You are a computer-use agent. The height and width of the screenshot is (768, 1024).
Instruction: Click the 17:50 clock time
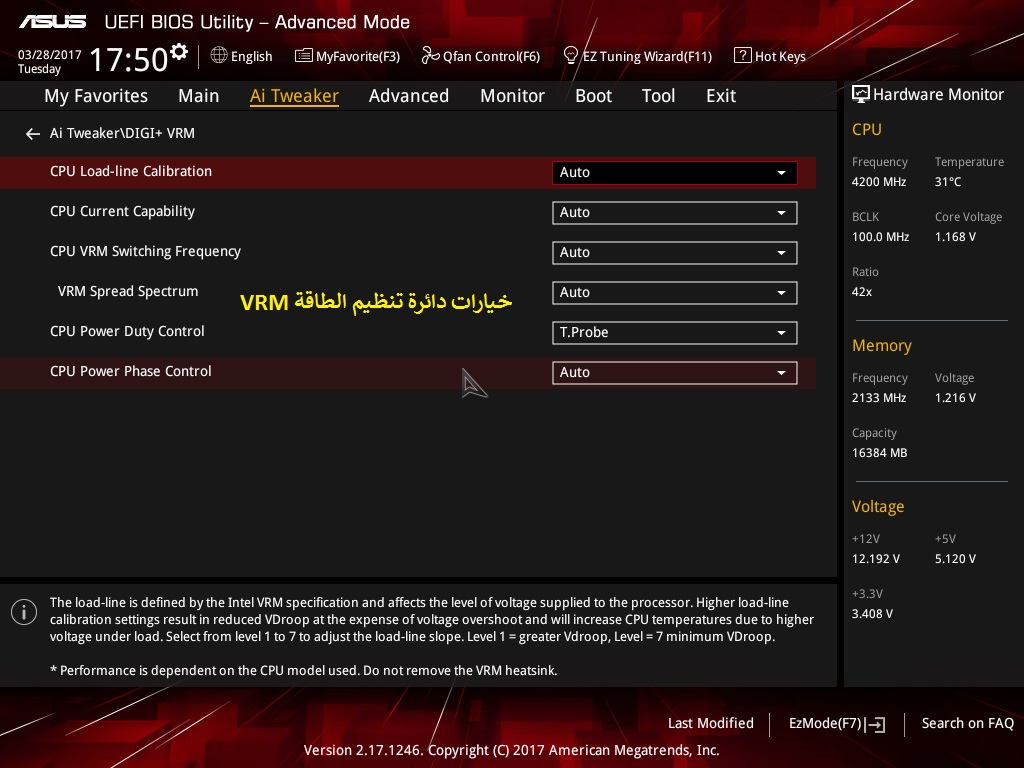pos(129,59)
